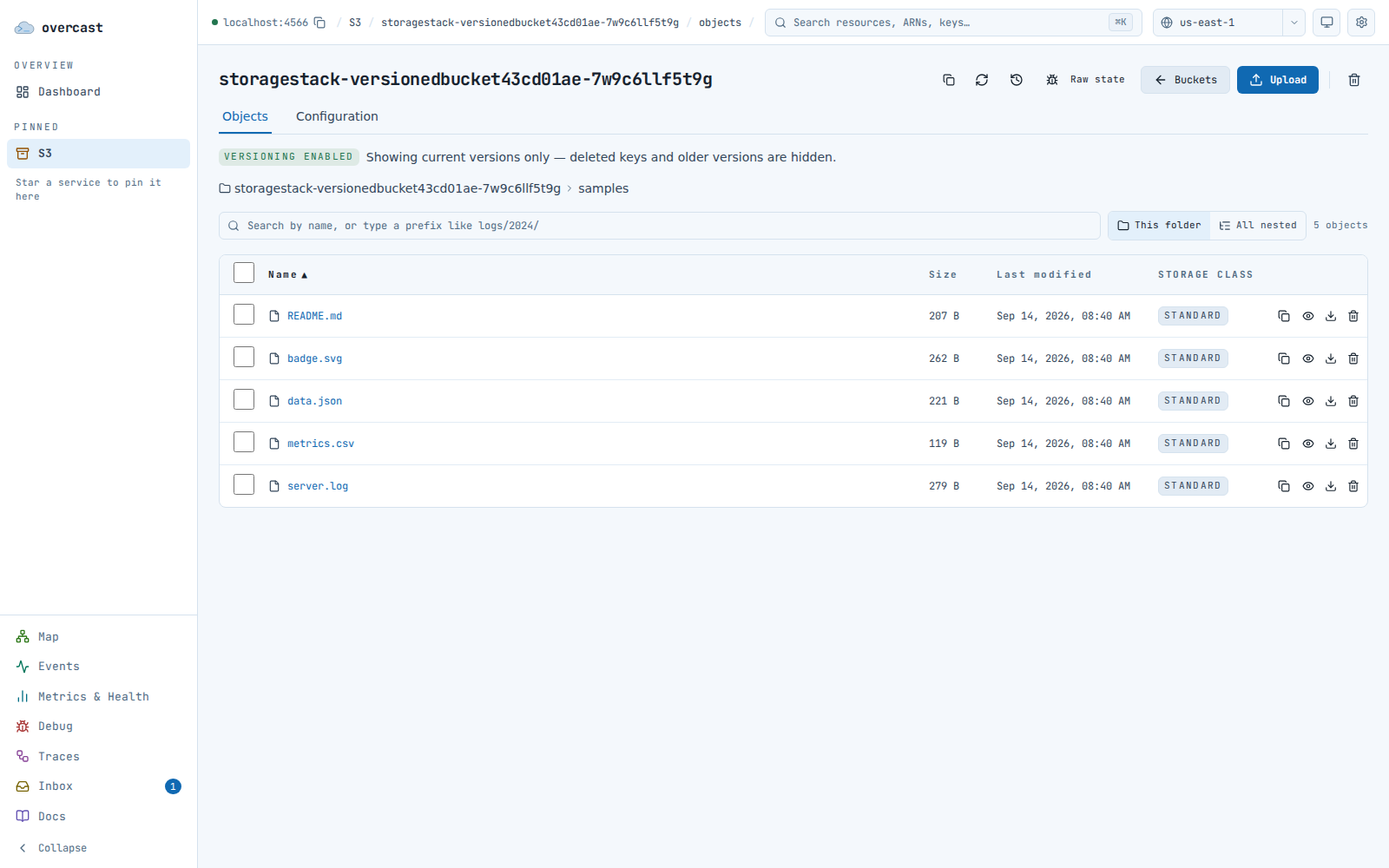The width and height of the screenshot is (1389, 868).
Task: Download README.md
Action: (x=1331, y=316)
